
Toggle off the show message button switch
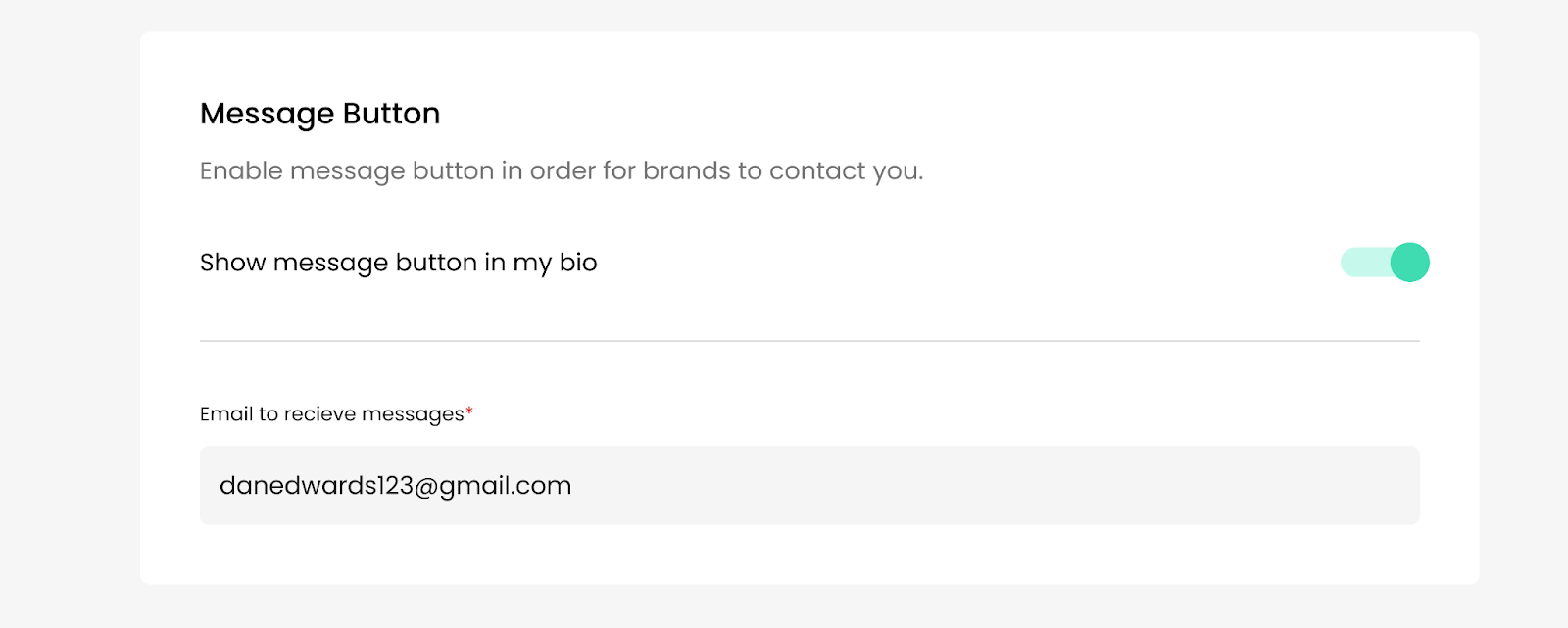pyautogui.click(x=1385, y=263)
